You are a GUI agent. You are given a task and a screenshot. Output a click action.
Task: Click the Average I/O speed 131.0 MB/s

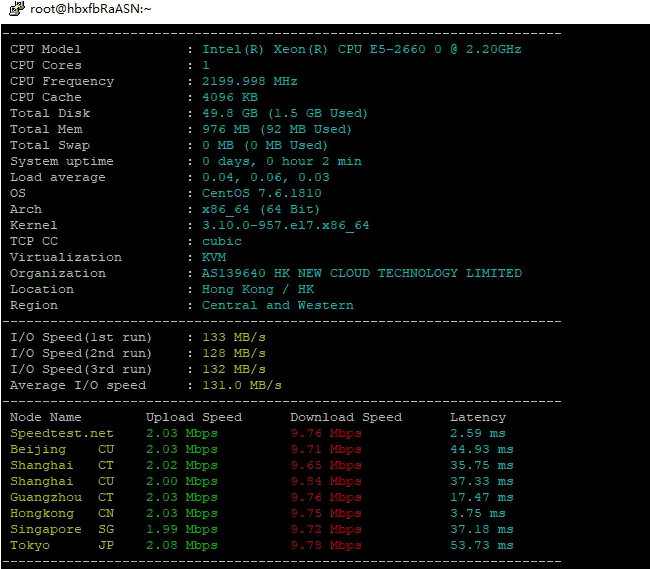point(241,385)
